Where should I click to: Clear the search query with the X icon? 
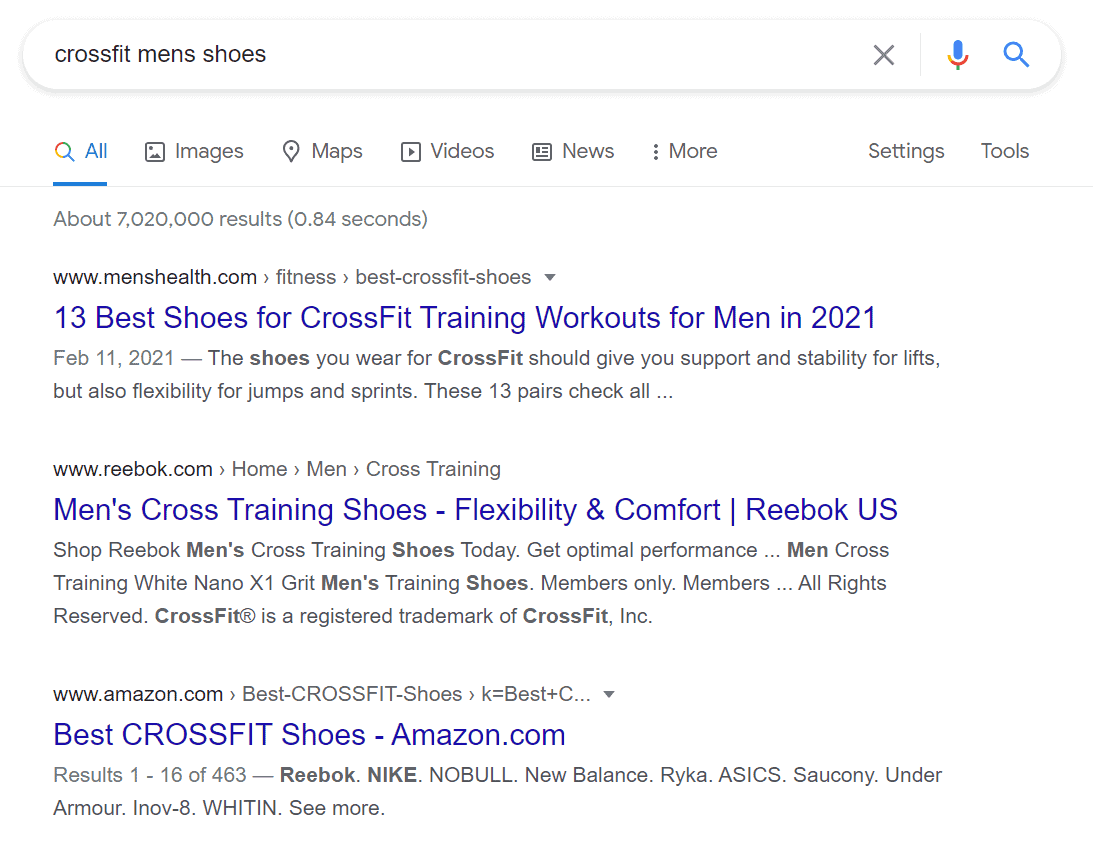click(883, 55)
